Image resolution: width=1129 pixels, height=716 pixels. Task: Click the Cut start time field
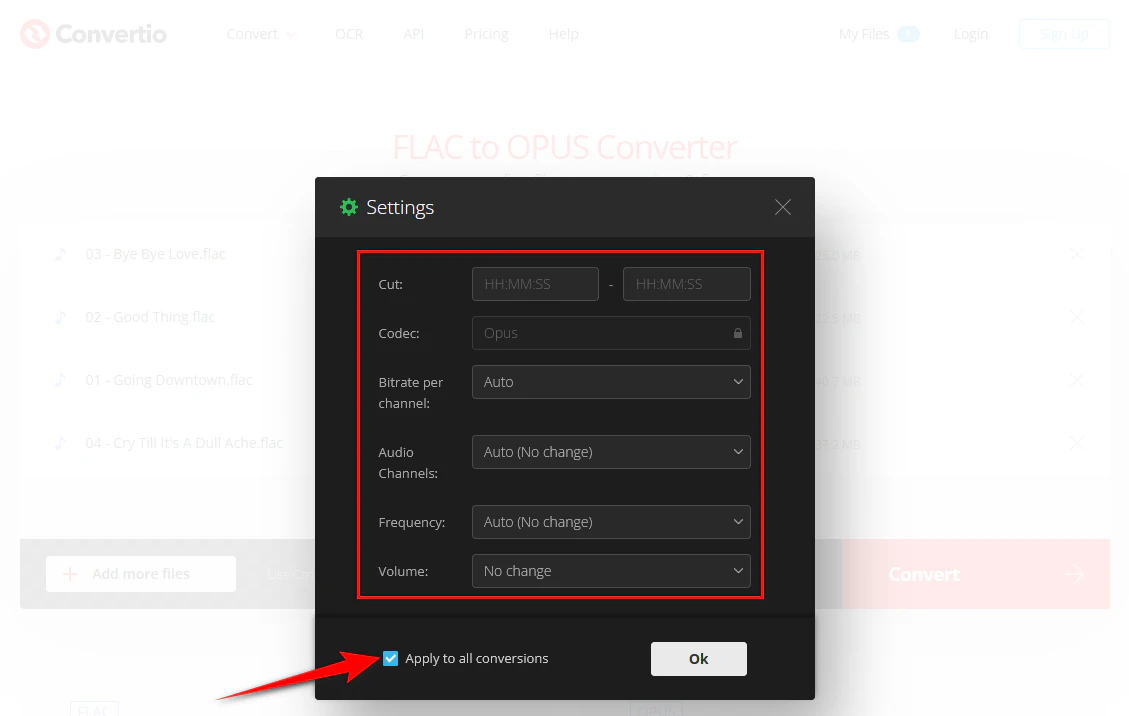(x=535, y=284)
